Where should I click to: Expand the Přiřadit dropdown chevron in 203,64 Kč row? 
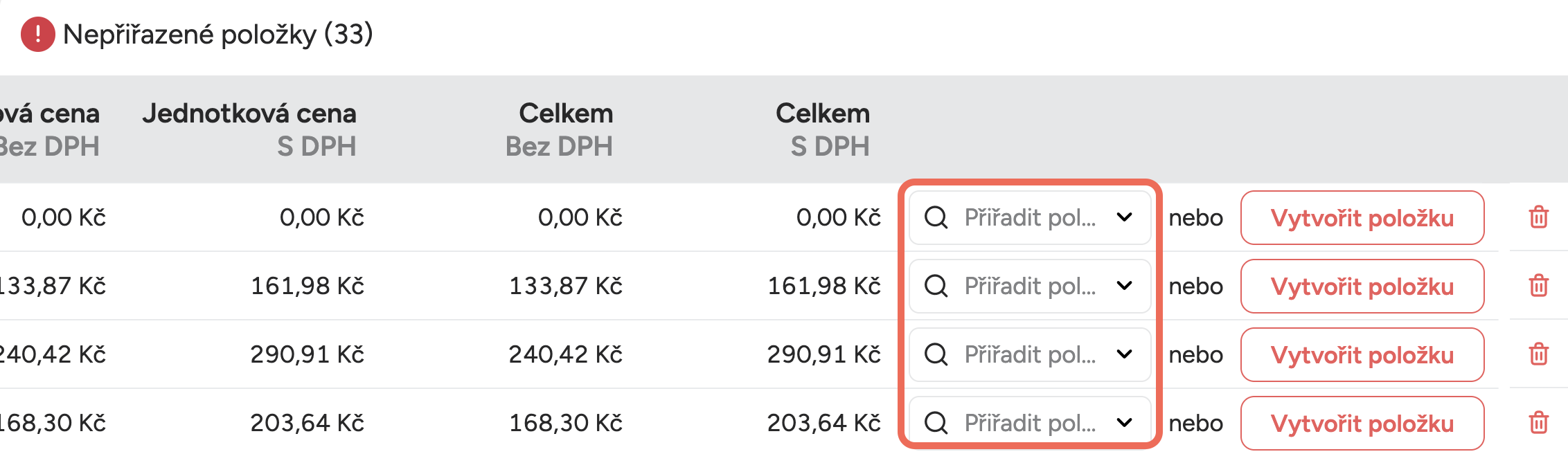(x=1125, y=422)
